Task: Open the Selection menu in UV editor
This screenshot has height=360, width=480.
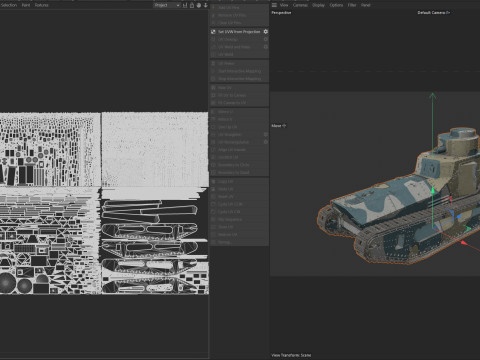Action: pyautogui.click(x=9, y=5)
